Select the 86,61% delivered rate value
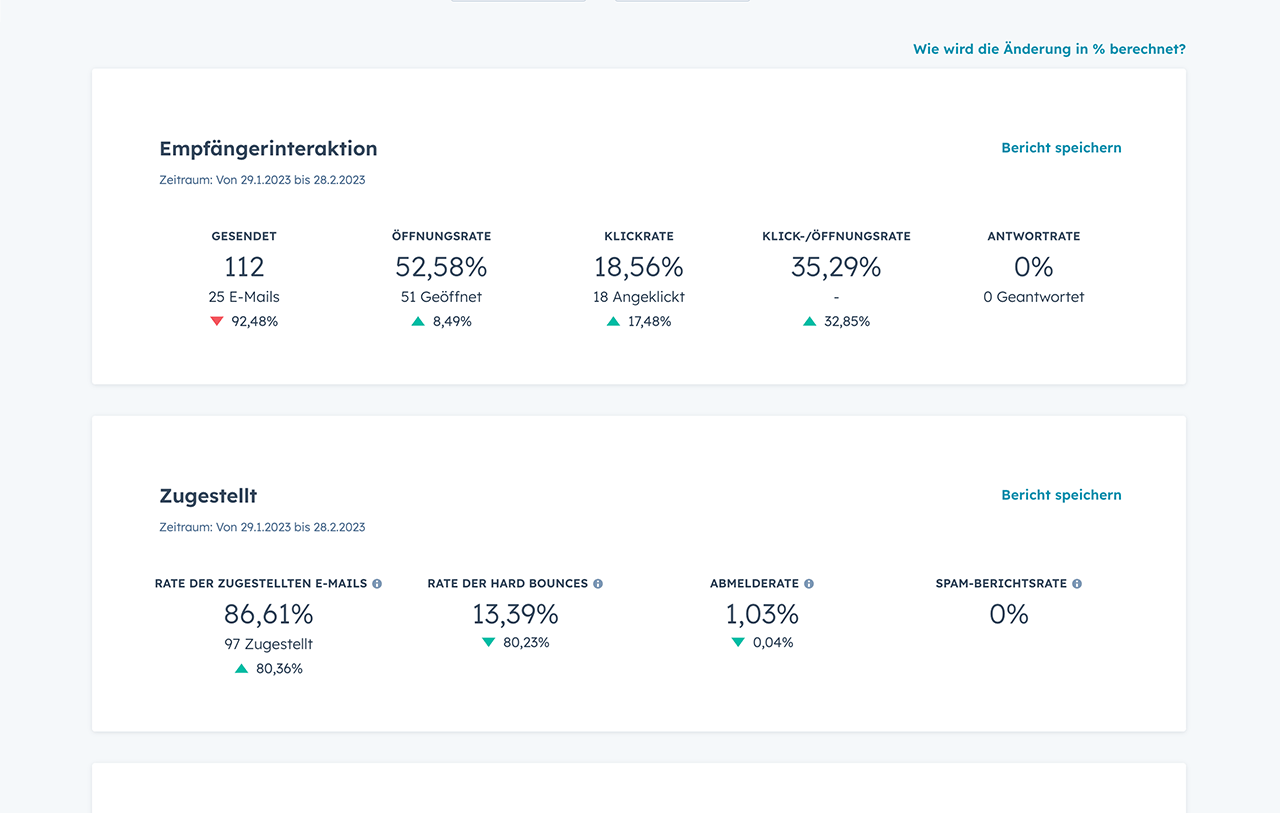The width and height of the screenshot is (1280, 813). pyautogui.click(x=268, y=614)
